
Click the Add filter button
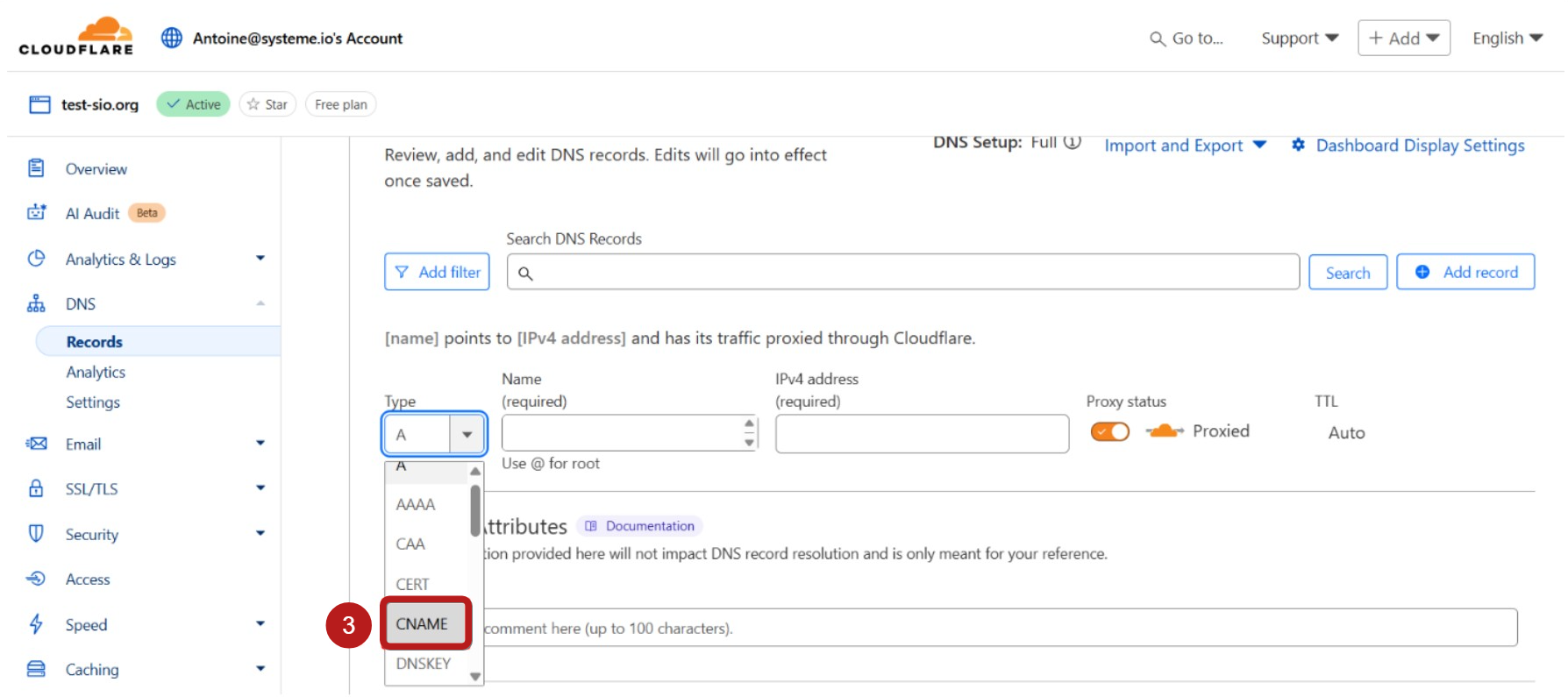437,272
